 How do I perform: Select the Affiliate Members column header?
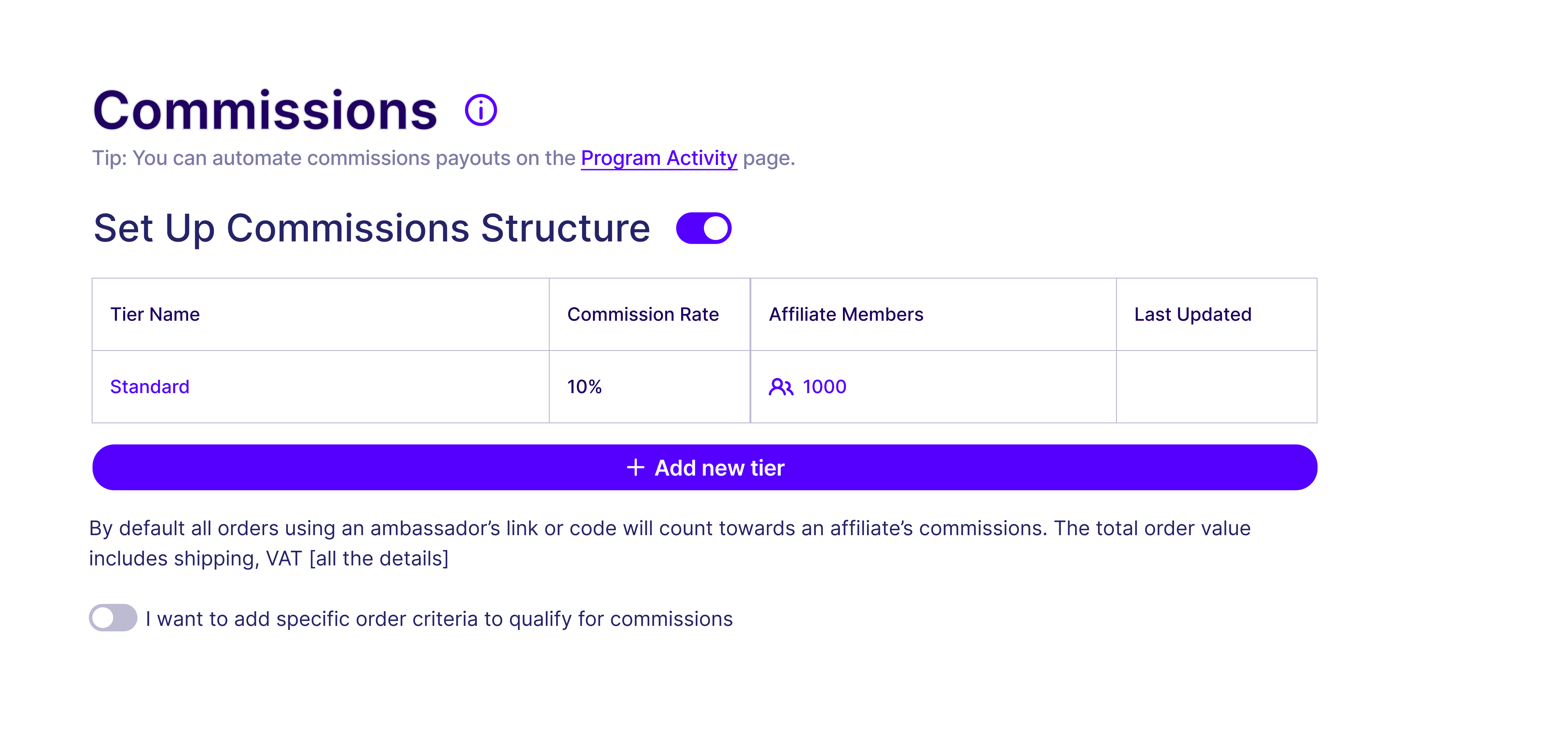846,315
